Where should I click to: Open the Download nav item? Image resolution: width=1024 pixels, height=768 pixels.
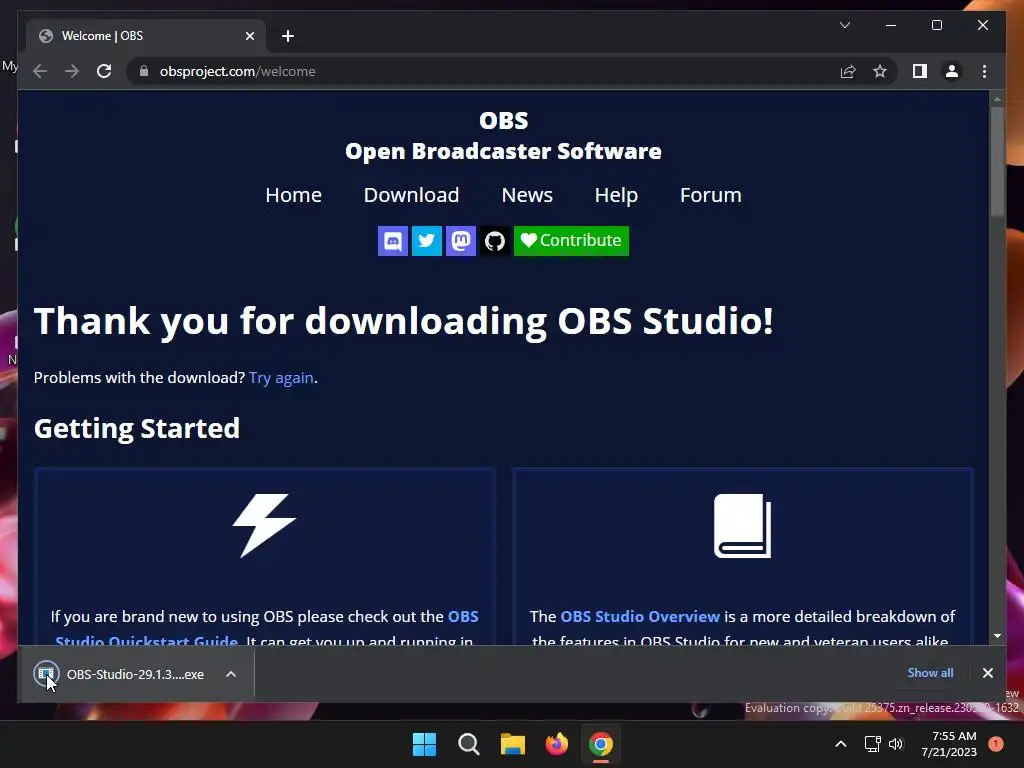[x=411, y=195]
